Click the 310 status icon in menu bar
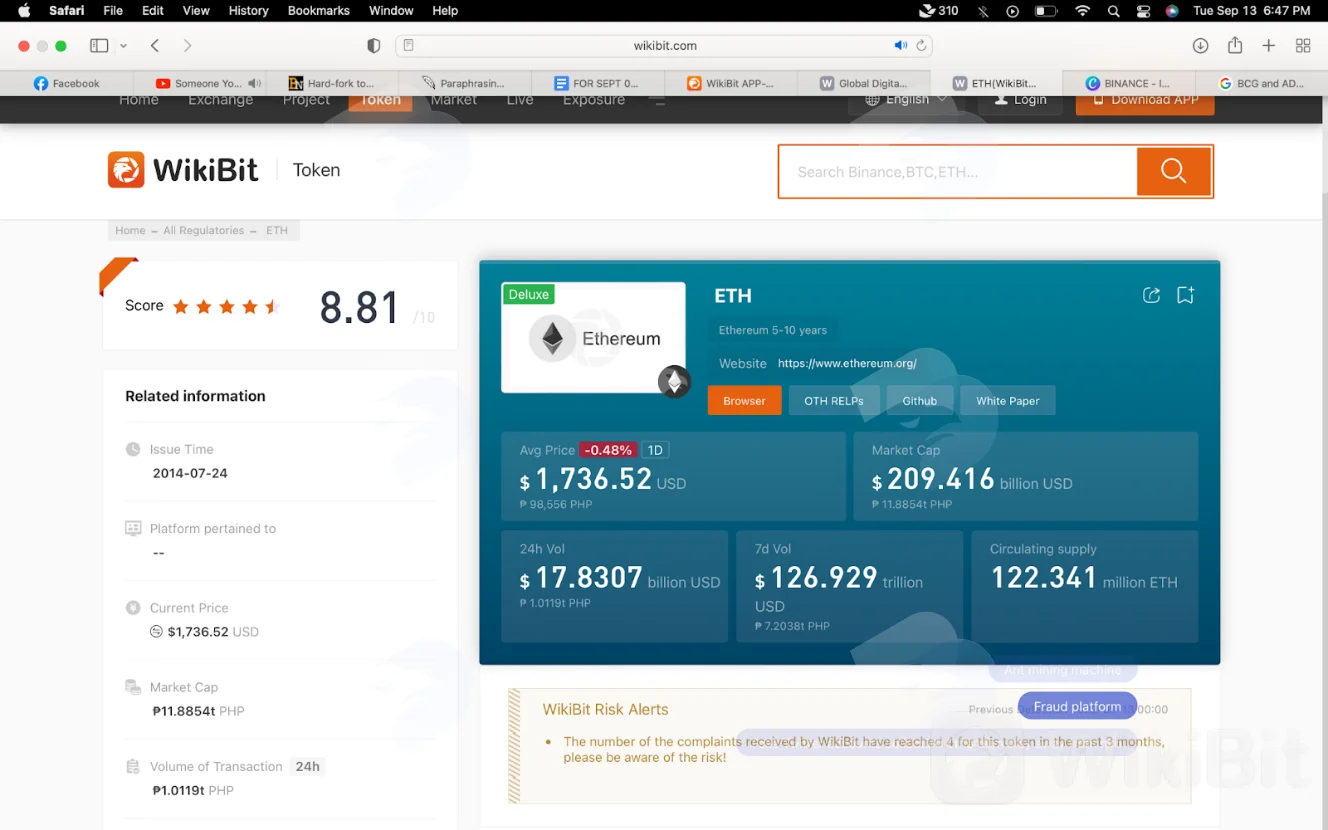Screen dimensions: 1328x830 click(x=938, y=11)
